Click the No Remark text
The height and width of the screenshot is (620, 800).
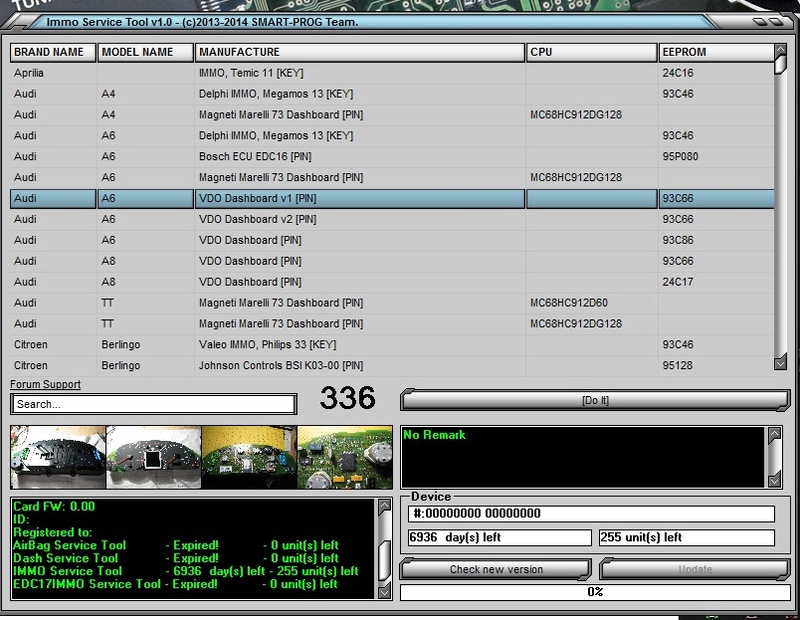coord(434,435)
